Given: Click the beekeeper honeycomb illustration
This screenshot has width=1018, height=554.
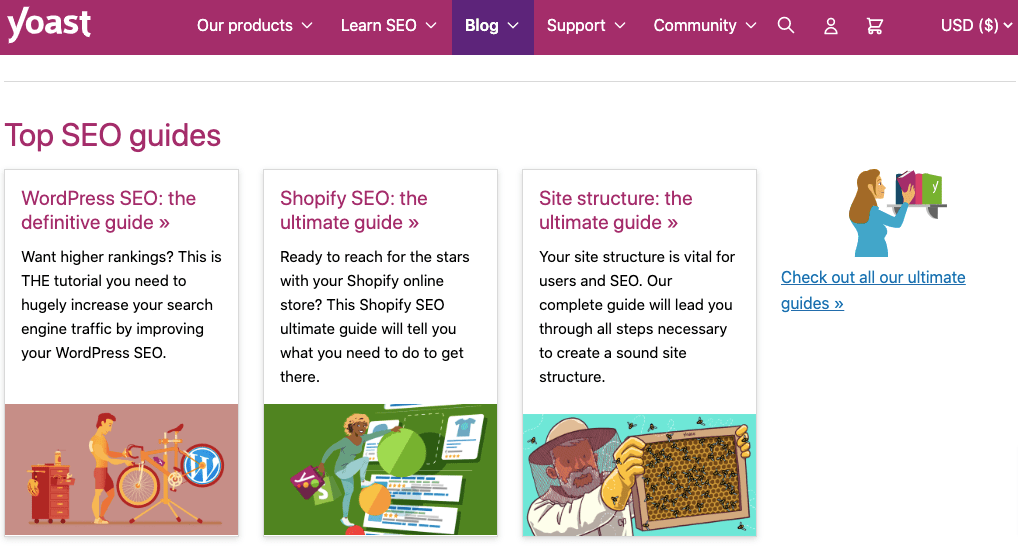Looking at the screenshot, I should 639,475.
